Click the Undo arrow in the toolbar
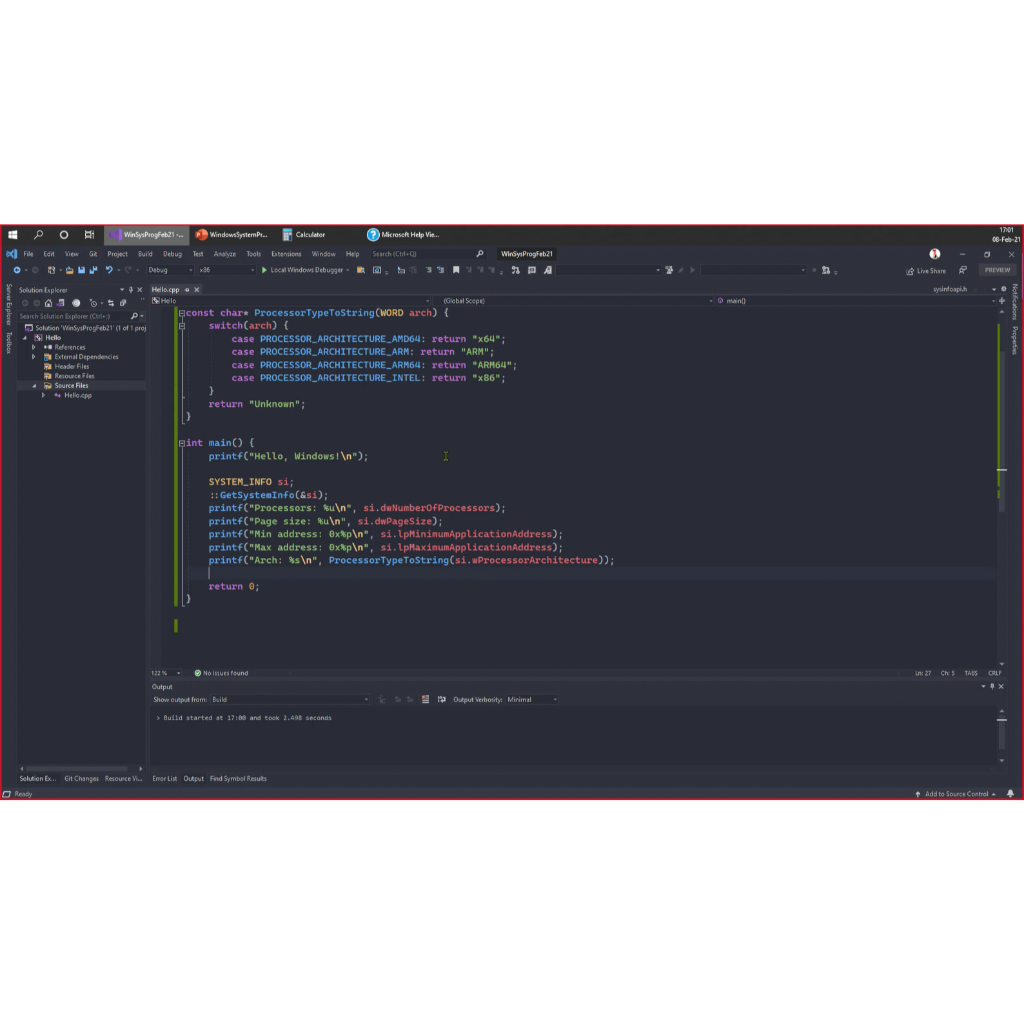This screenshot has width=1024, height=1024. coord(109,270)
